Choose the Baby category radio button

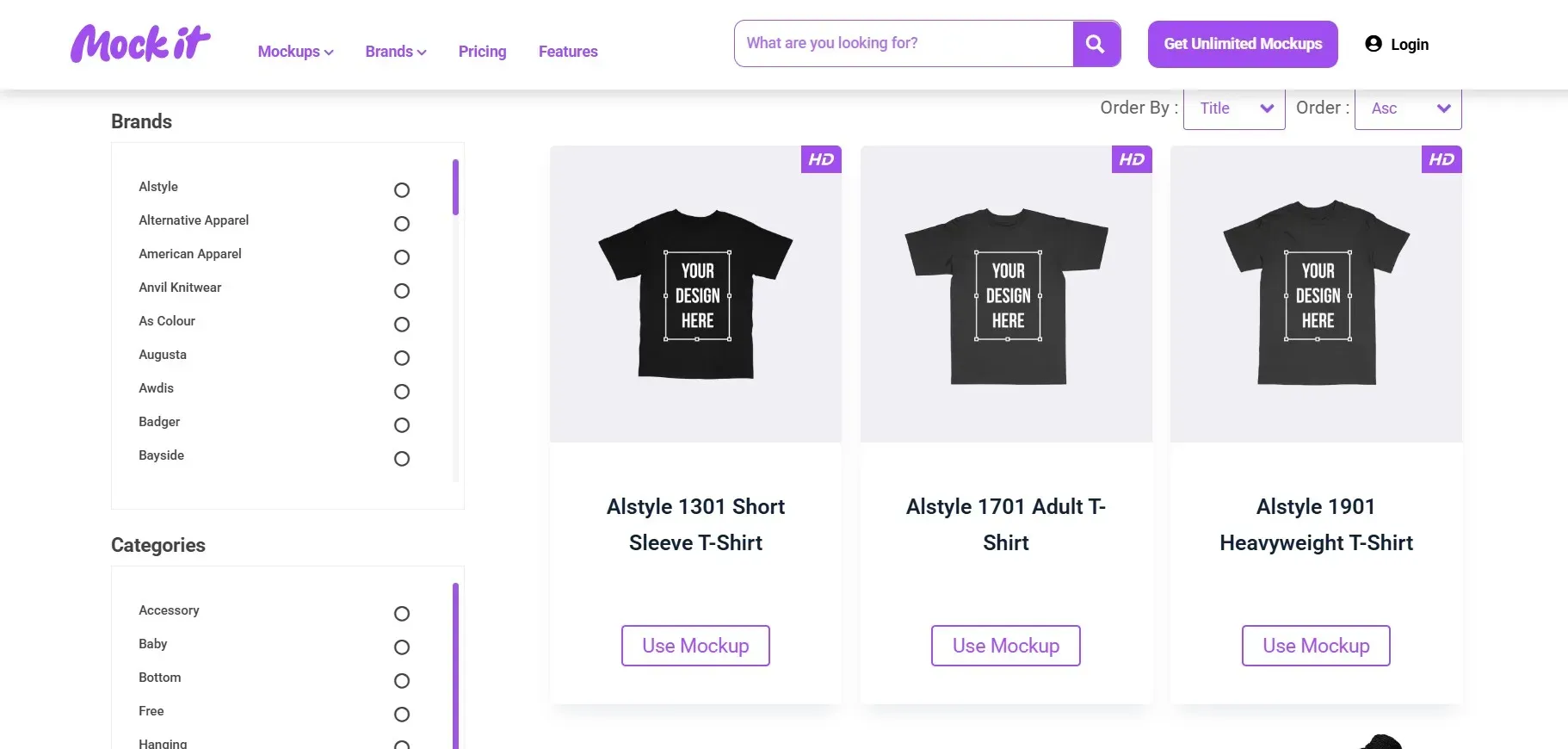point(402,647)
